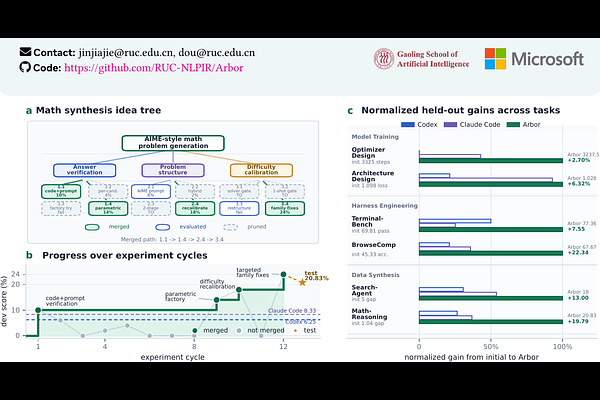Click the Arbor green legend swatch
The width and height of the screenshot is (600, 400).
513,124
